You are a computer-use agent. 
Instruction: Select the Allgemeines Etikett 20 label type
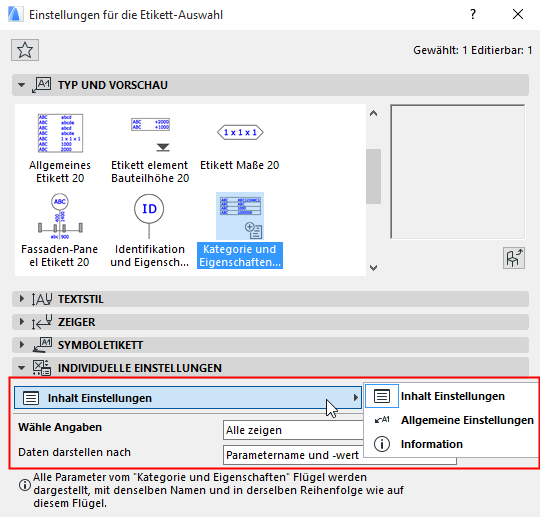[x=60, y=148]
